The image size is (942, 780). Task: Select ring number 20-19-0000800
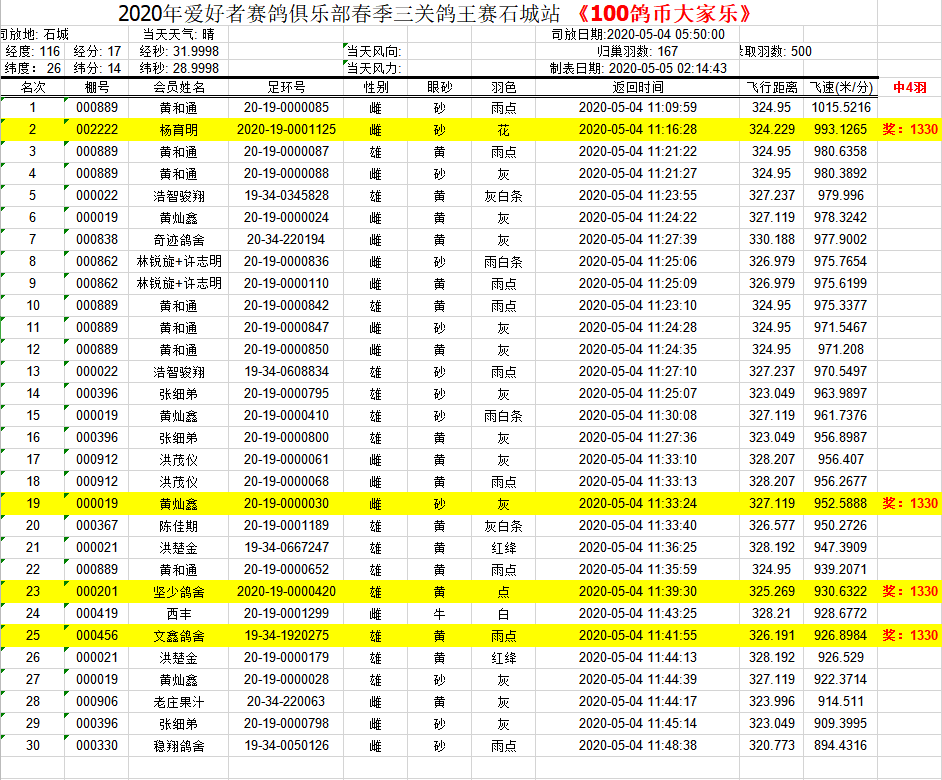pos(286,437)
